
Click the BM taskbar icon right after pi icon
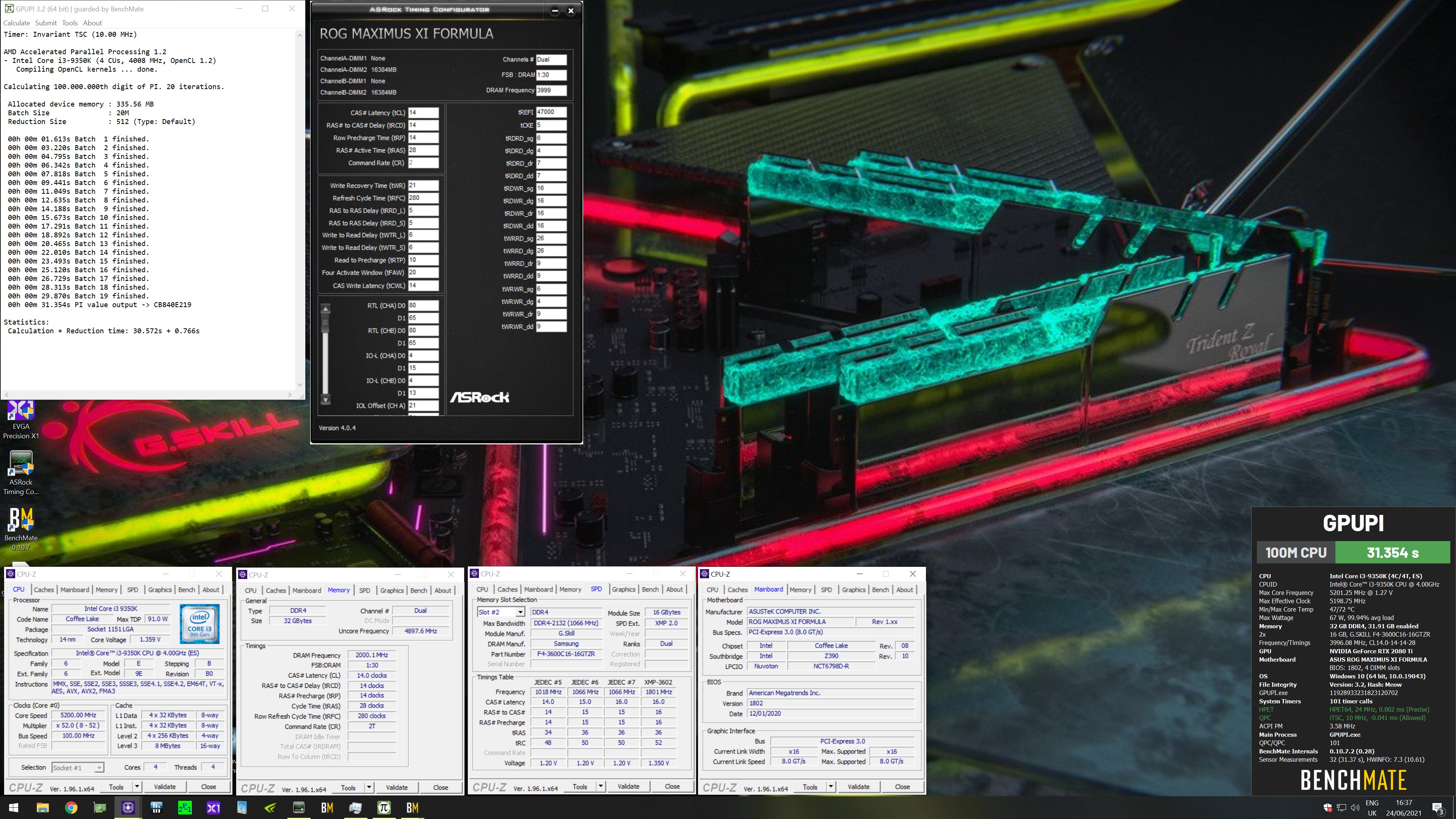tap(413, 808)
